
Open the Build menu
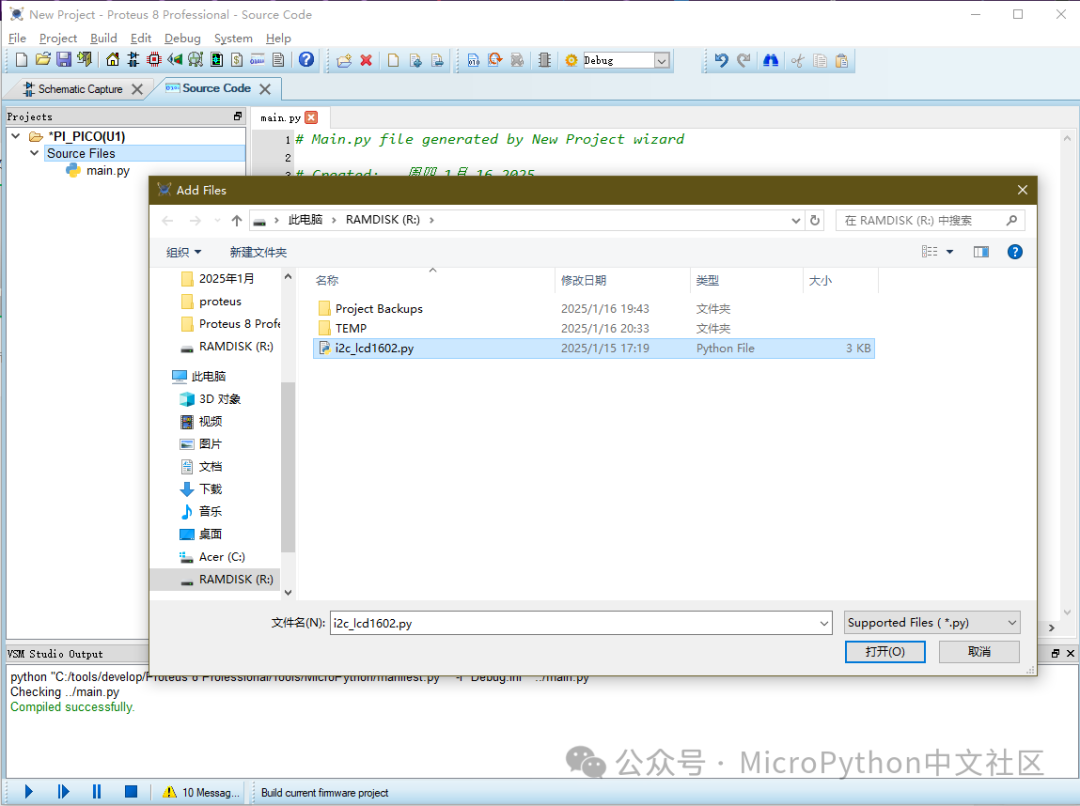click(103, 38)
